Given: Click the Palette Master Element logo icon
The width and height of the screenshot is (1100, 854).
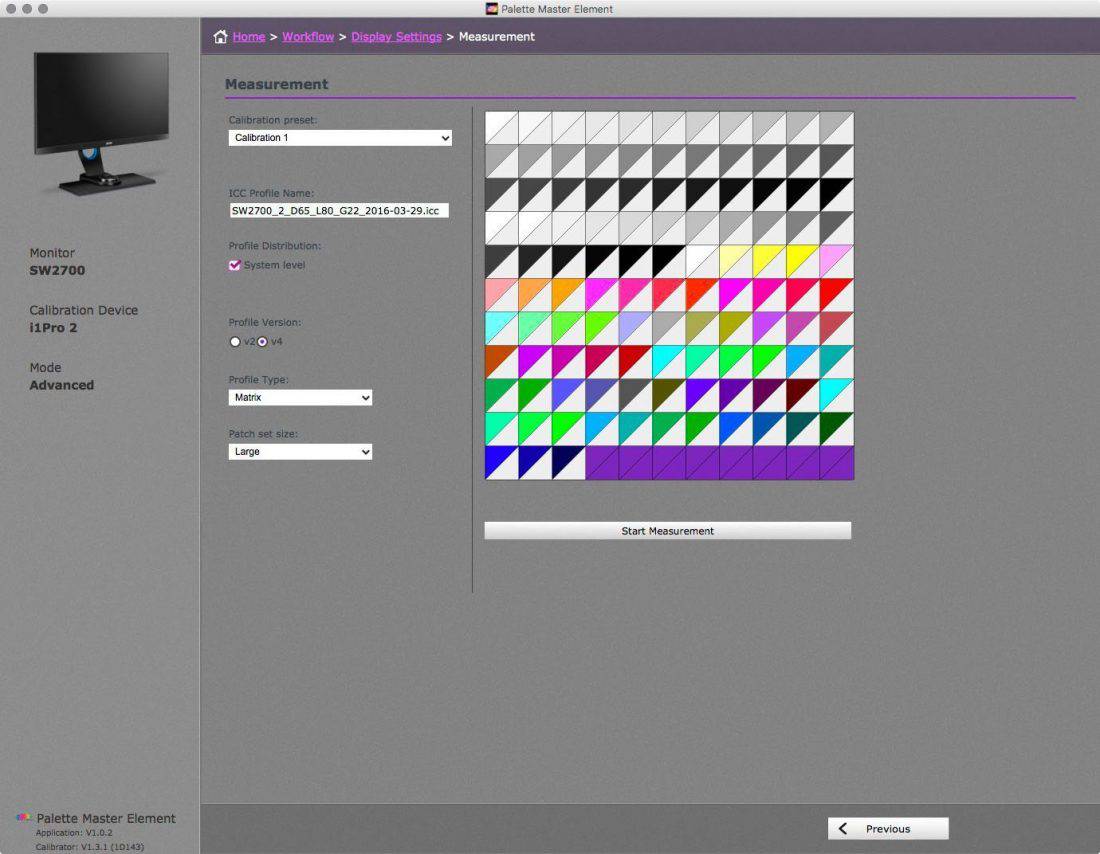Looking at the screenshot, I should tap(23, 818).
